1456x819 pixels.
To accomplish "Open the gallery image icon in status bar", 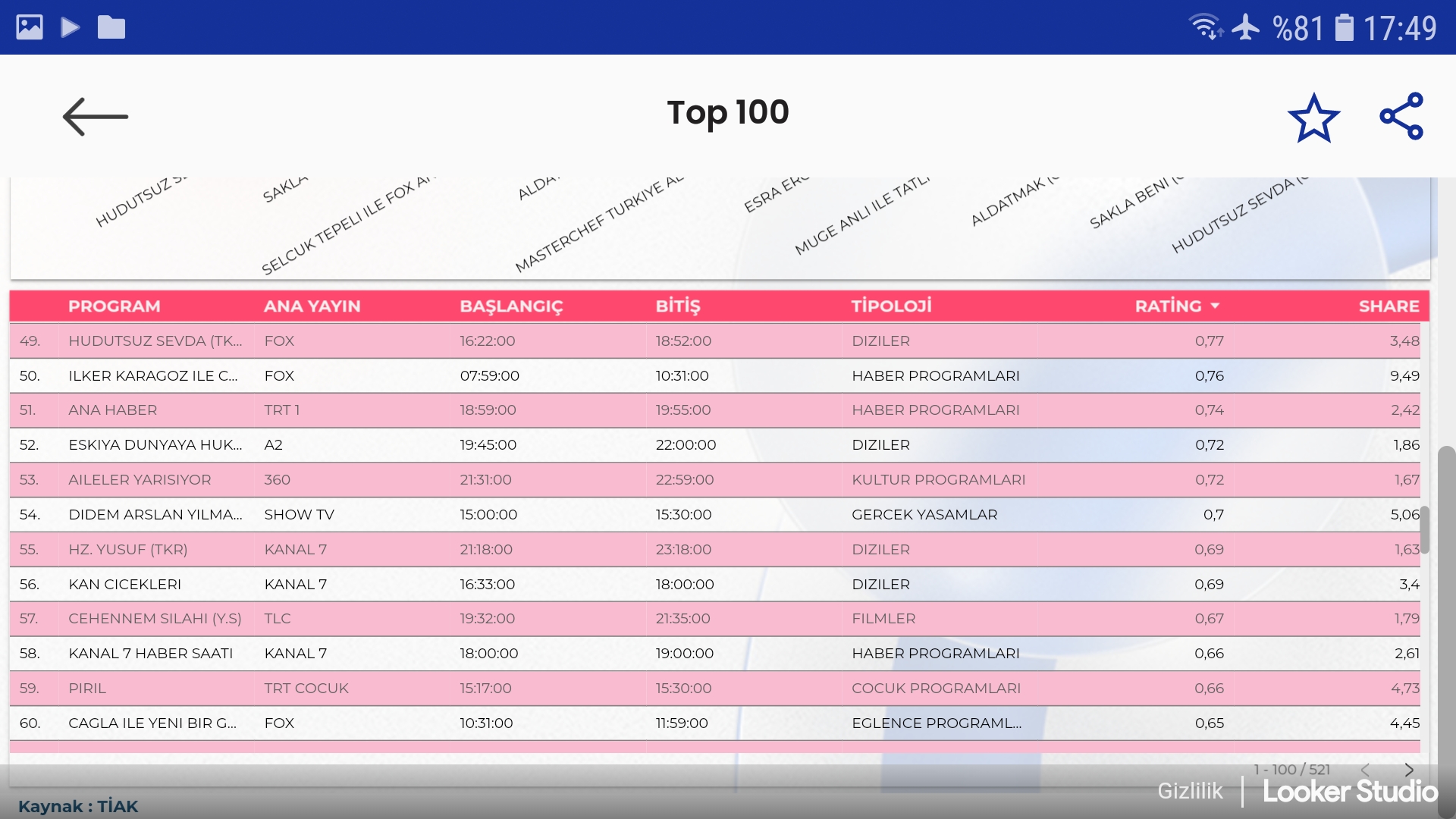I will (x=30, y=27).
